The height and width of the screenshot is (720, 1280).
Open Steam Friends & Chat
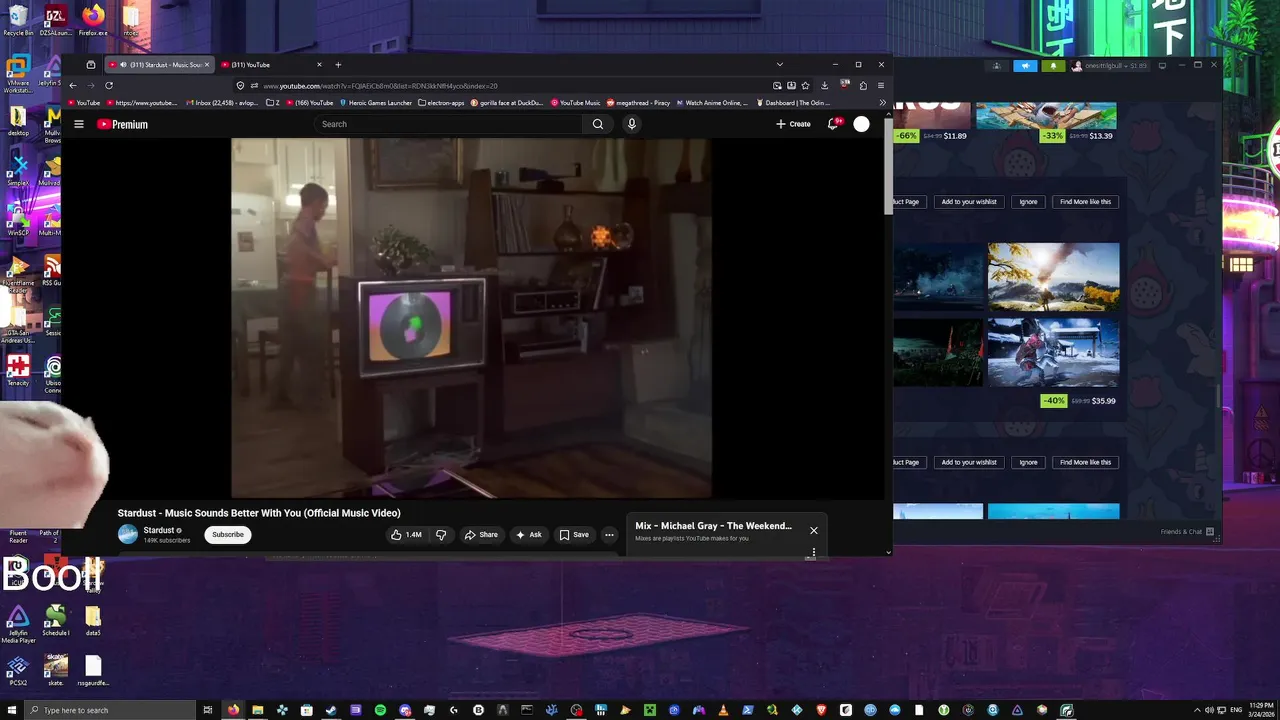click(x=1187, y=532)
